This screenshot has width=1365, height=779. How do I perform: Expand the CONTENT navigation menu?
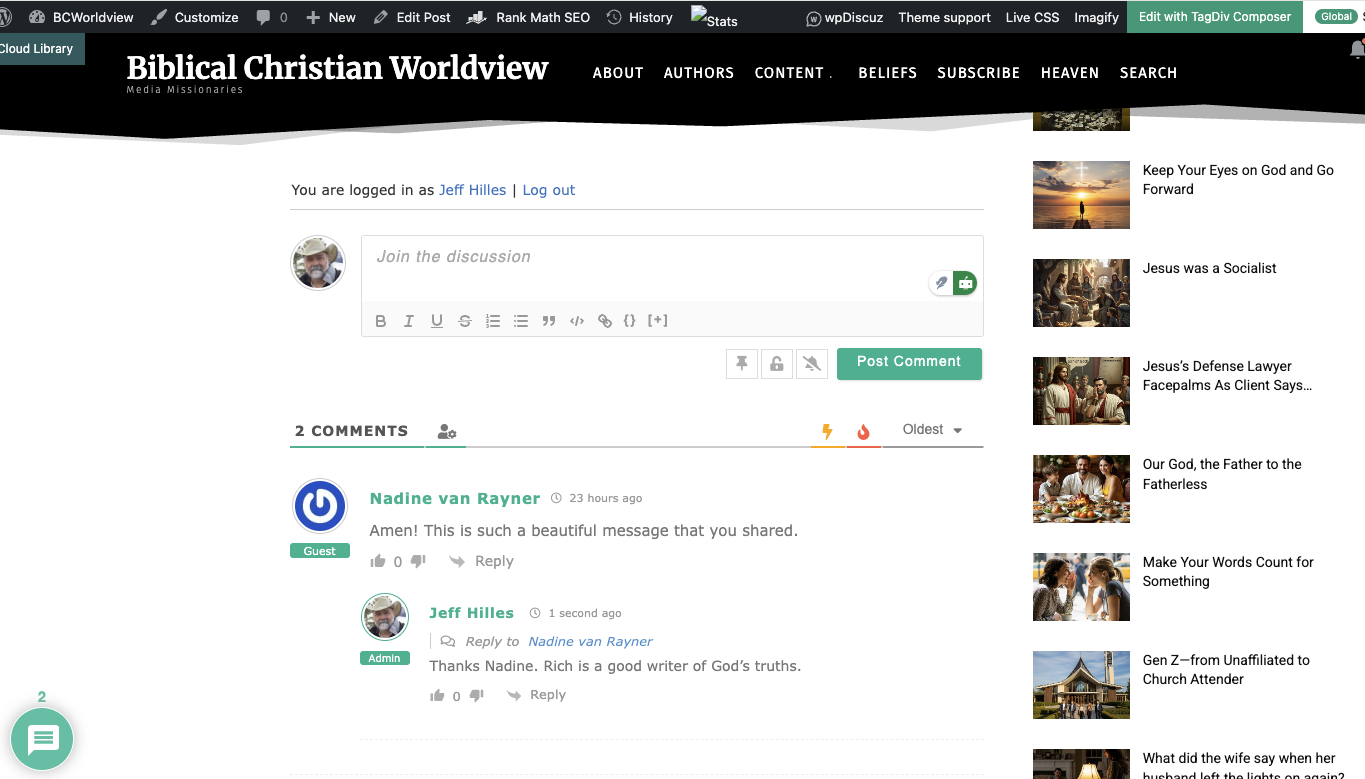[x=790, y=73]
